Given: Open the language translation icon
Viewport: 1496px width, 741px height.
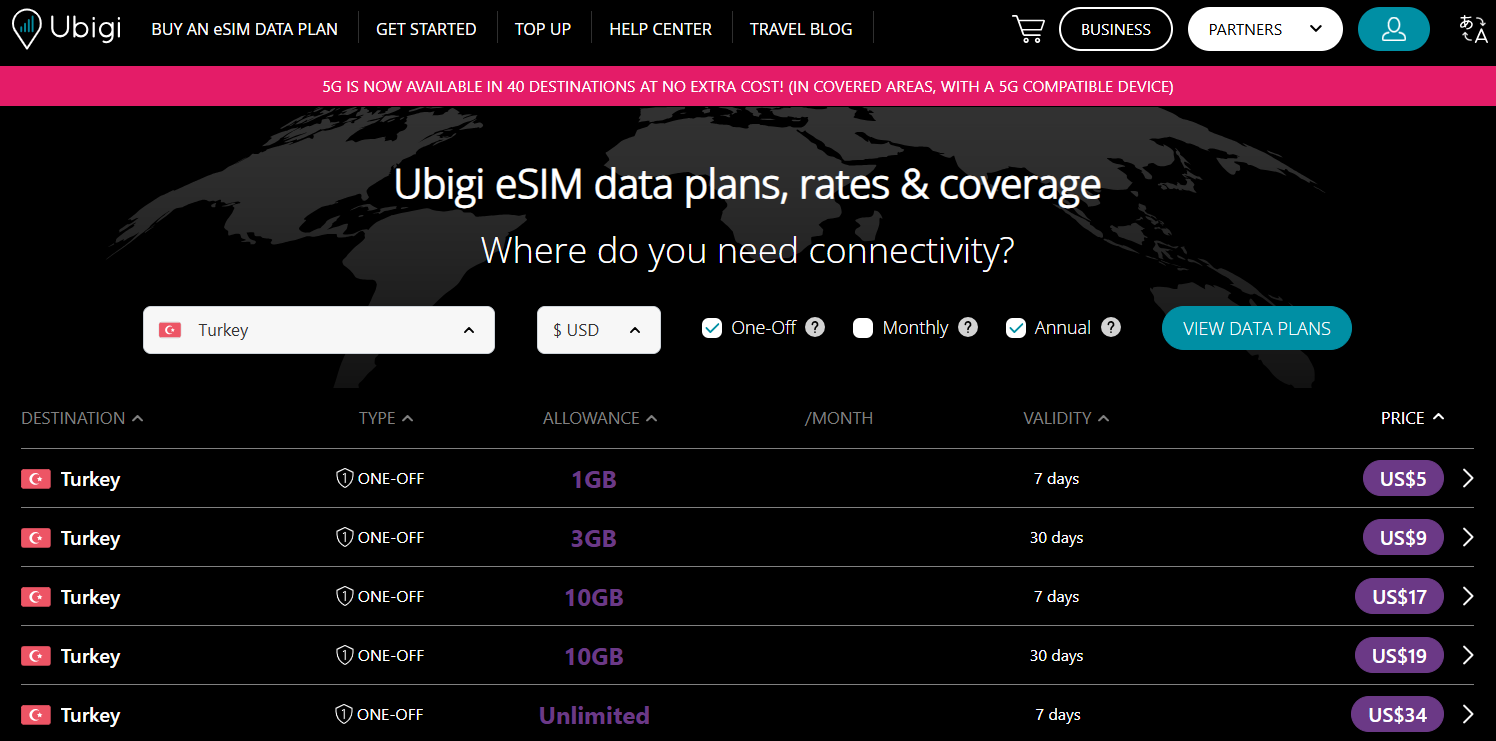Looking at the screenshot, I should [1473, 29].
